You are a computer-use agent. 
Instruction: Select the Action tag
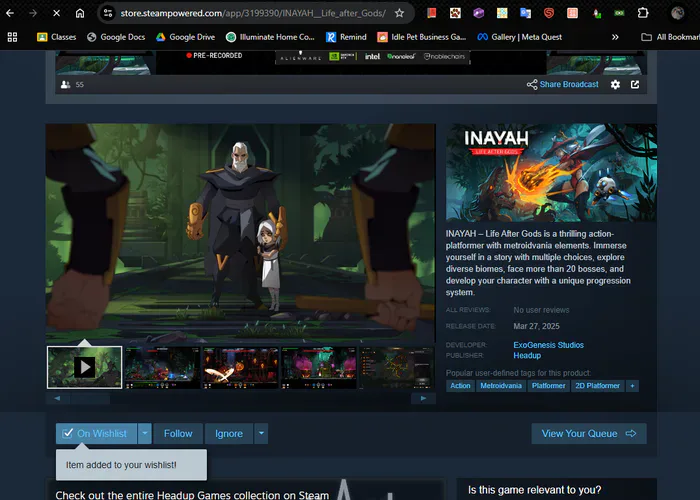pyautogui.click(x=460, y=386)
